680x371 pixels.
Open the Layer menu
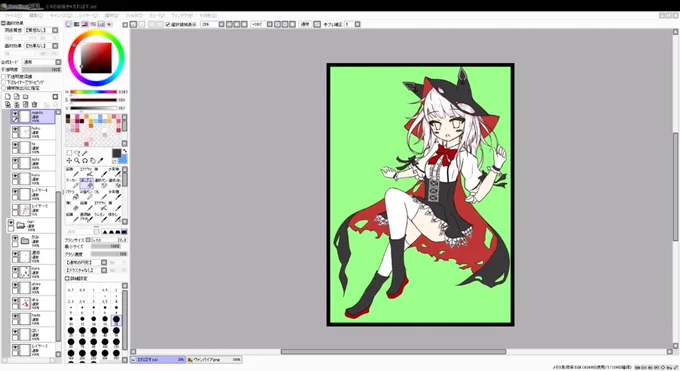point(88,16)
